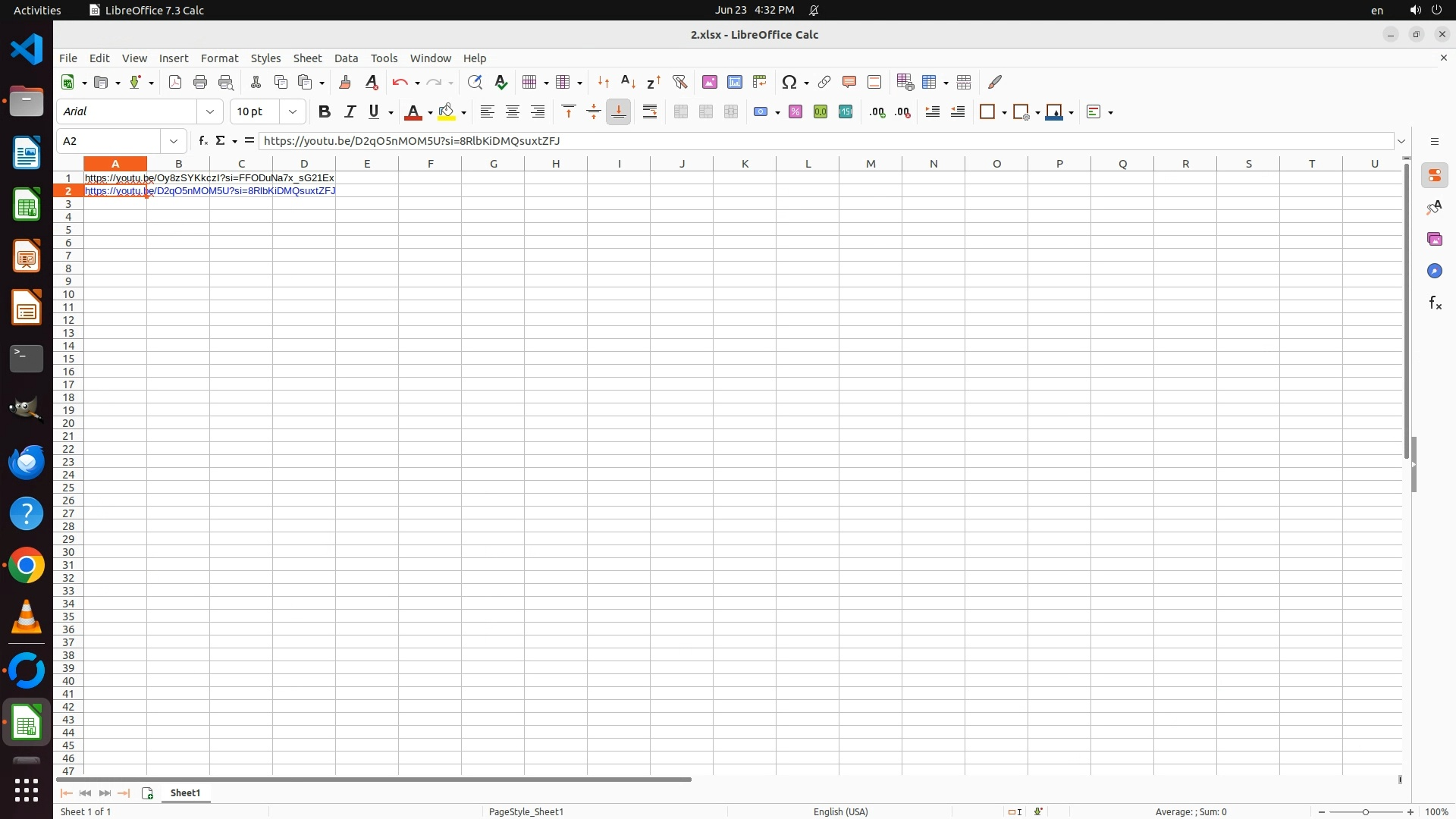The image size is (1456, 819).
Task: Click the AutoFilter icon
Action: coord(679,82)
